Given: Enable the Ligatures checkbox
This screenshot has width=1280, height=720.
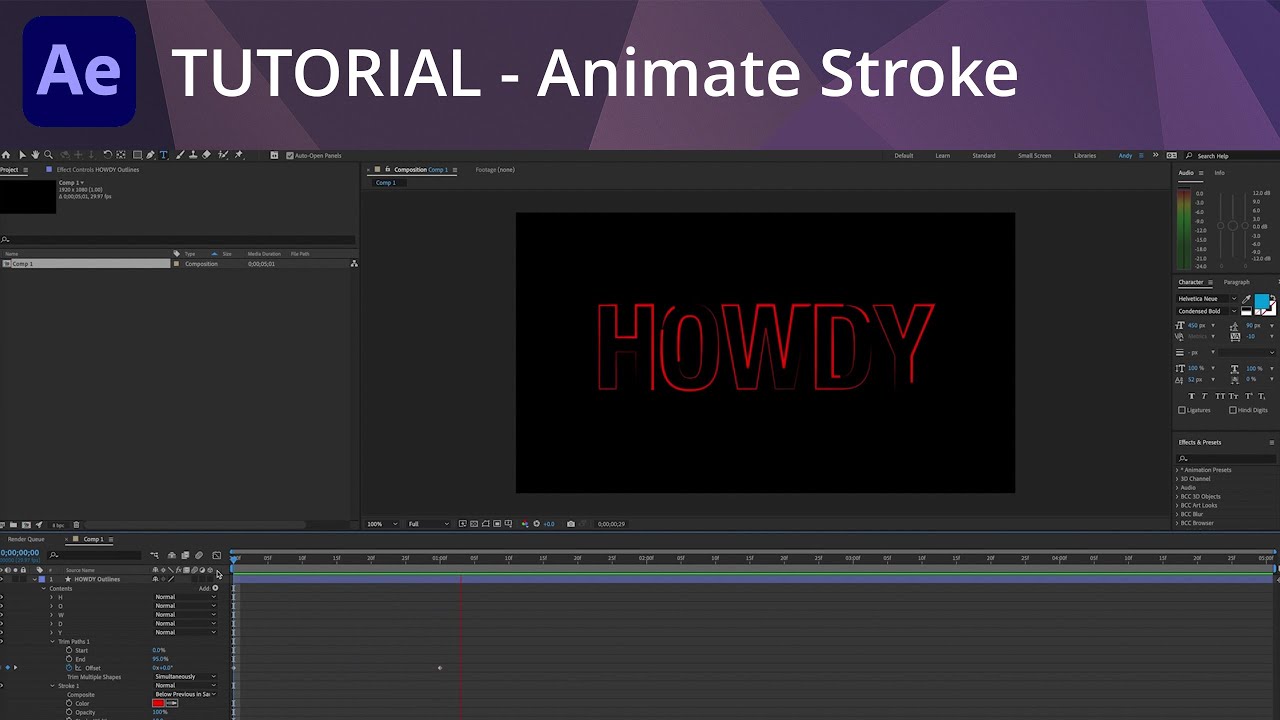Looking at the screenshot, I should [x=1182, y=410].
